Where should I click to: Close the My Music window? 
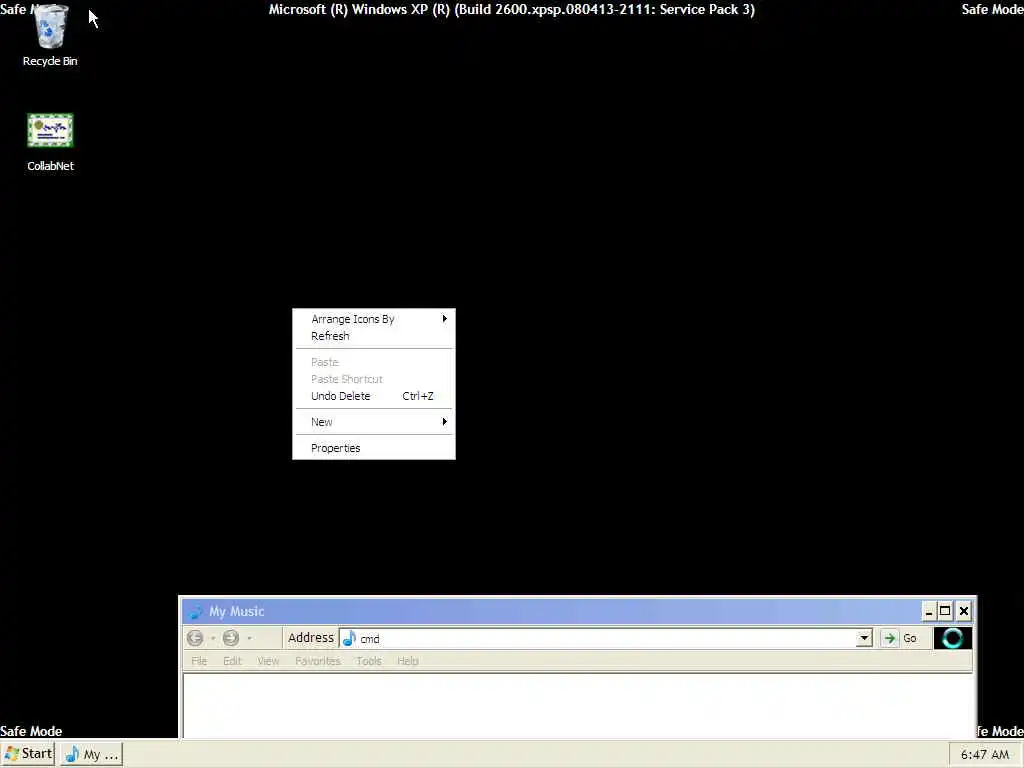[x=963, y=611]
